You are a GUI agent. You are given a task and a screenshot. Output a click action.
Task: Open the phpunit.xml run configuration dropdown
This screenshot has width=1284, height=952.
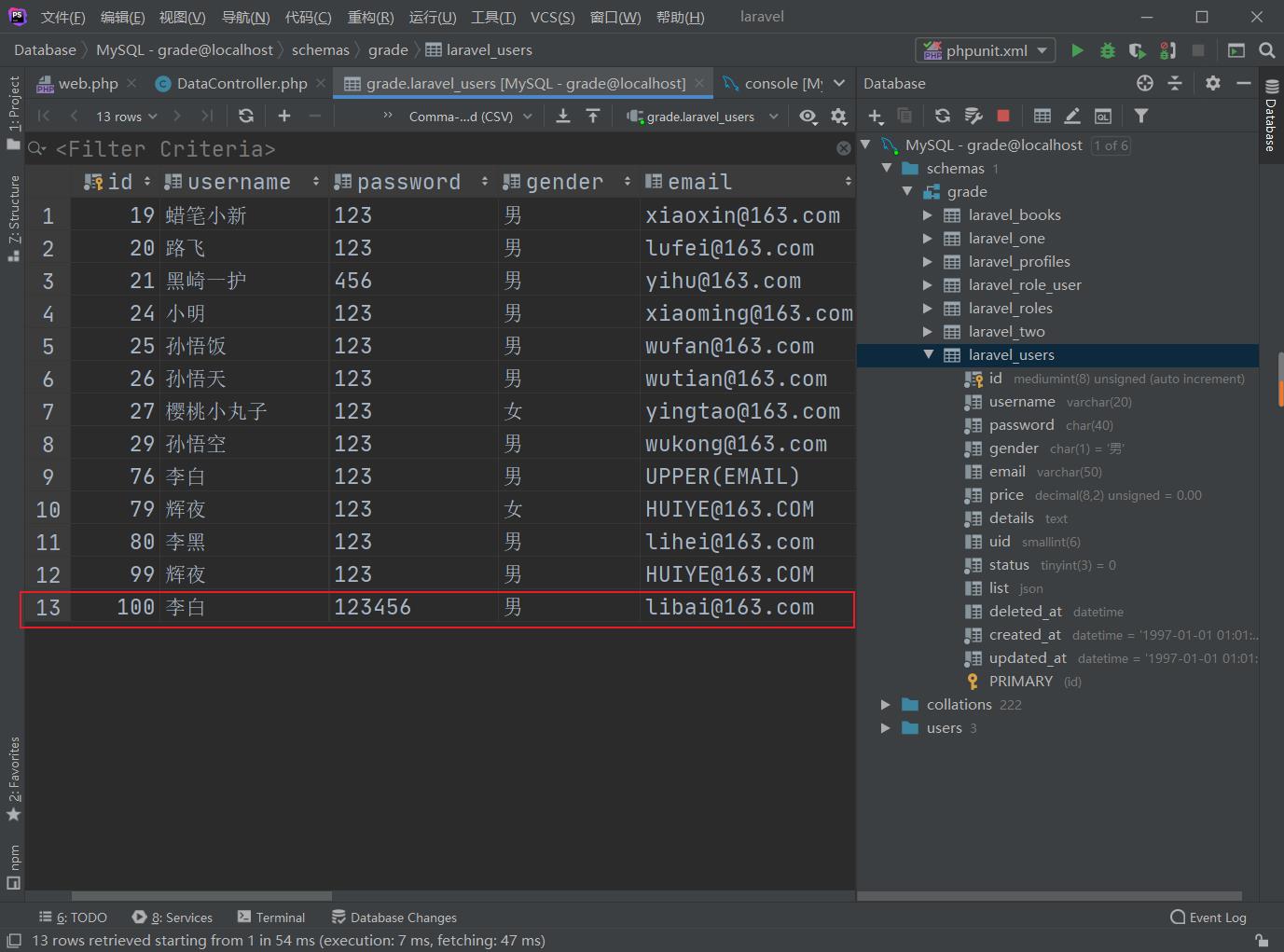tap(987, 50)
